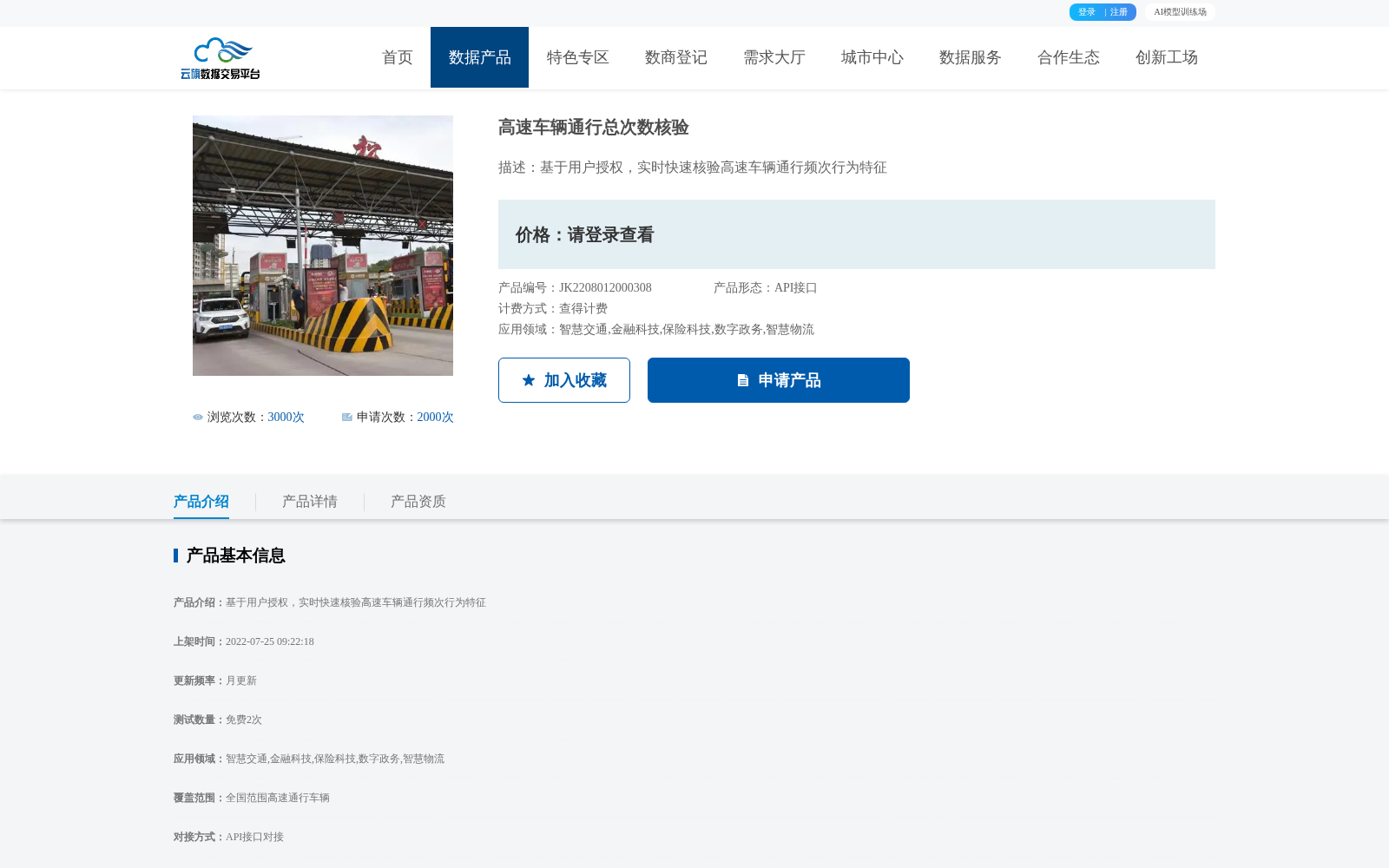The image size is (1389, 868).
Task: Open the 产品资质 tab
Action: 418,502
